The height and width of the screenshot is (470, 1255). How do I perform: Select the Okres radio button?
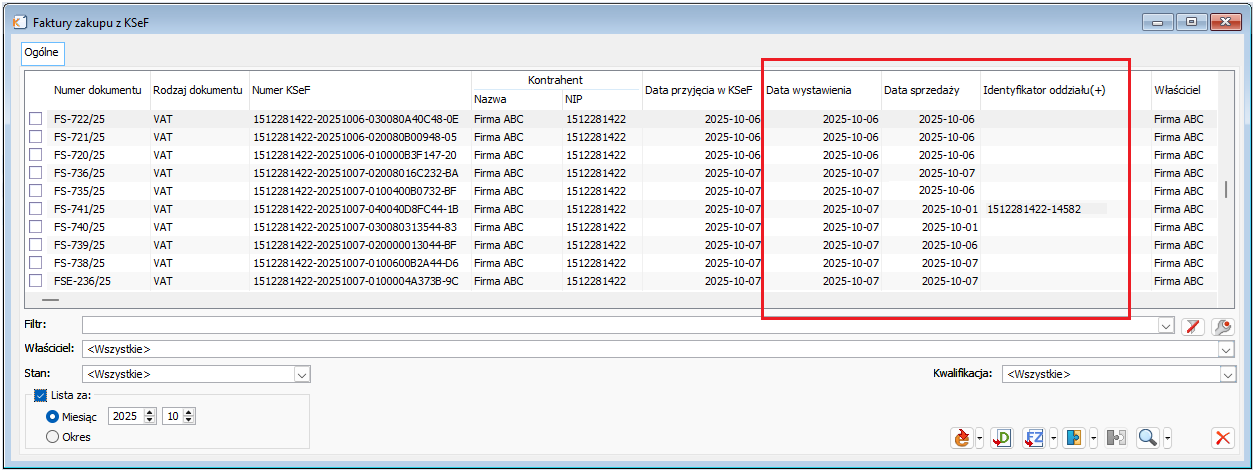(x=53, y=436)
